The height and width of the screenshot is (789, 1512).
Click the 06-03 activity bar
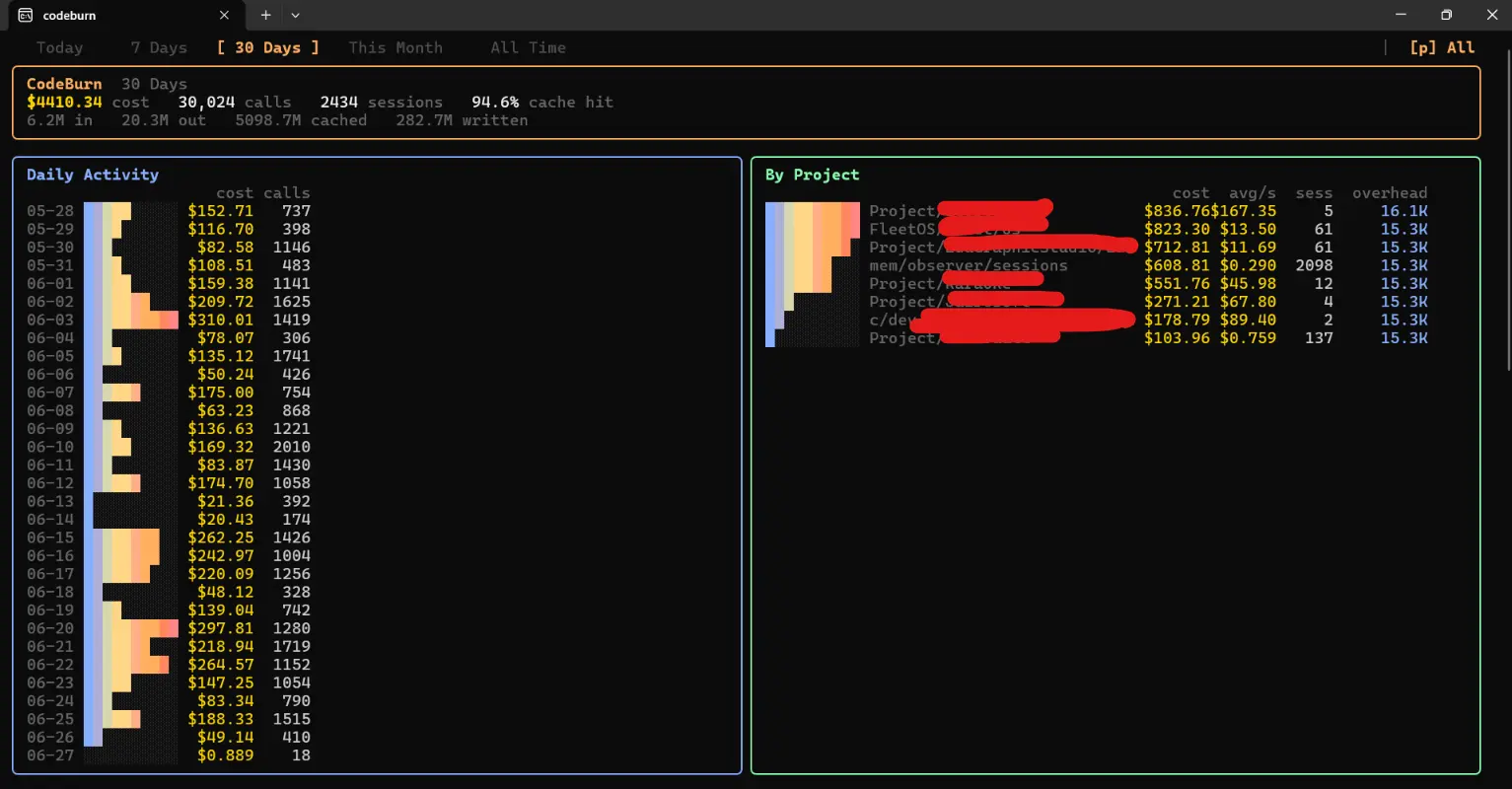coord(131,320)
